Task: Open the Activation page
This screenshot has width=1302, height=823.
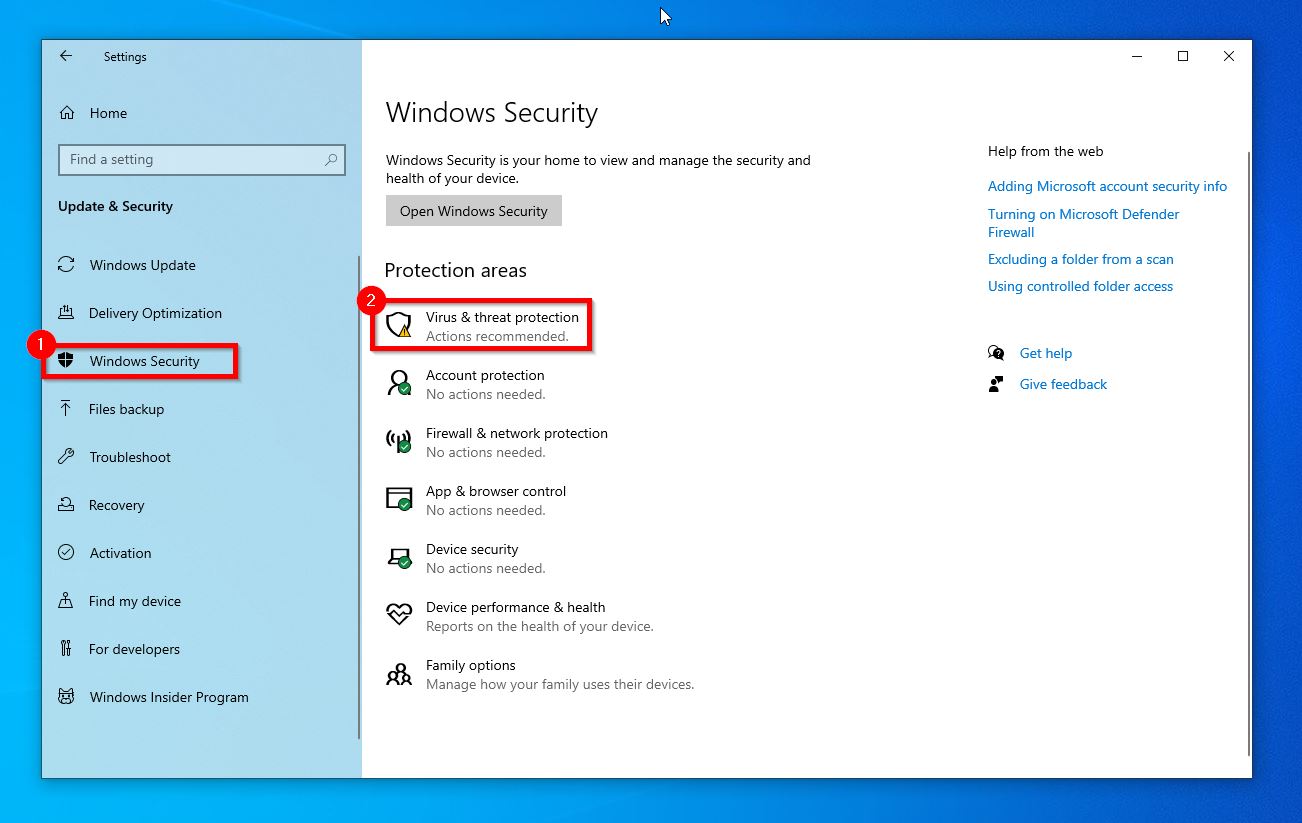Action: [120, 553]
